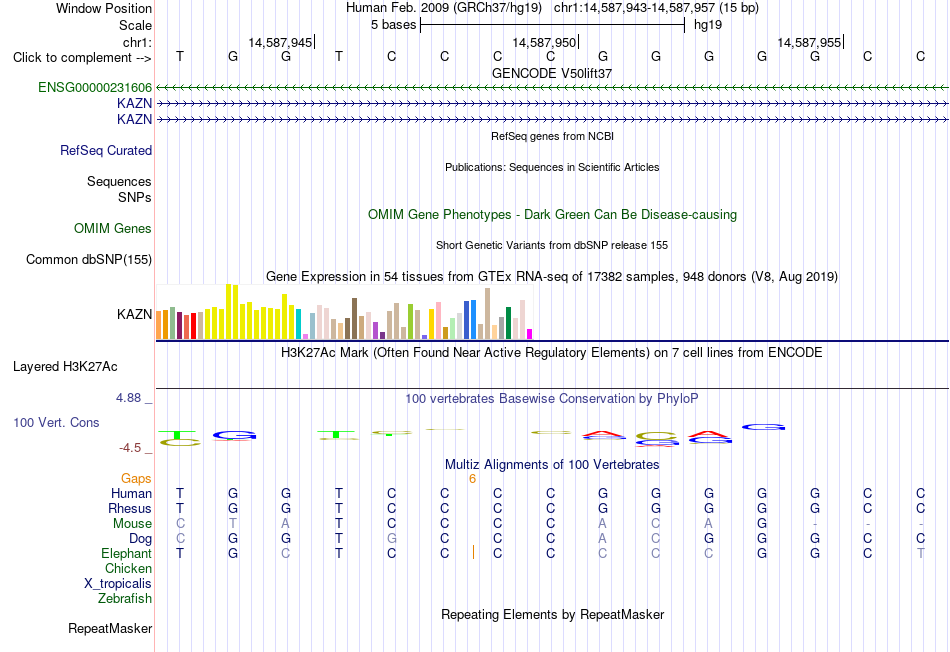
Task: Click the Layered H3K27Ac track label
Action: pos(65,367)
